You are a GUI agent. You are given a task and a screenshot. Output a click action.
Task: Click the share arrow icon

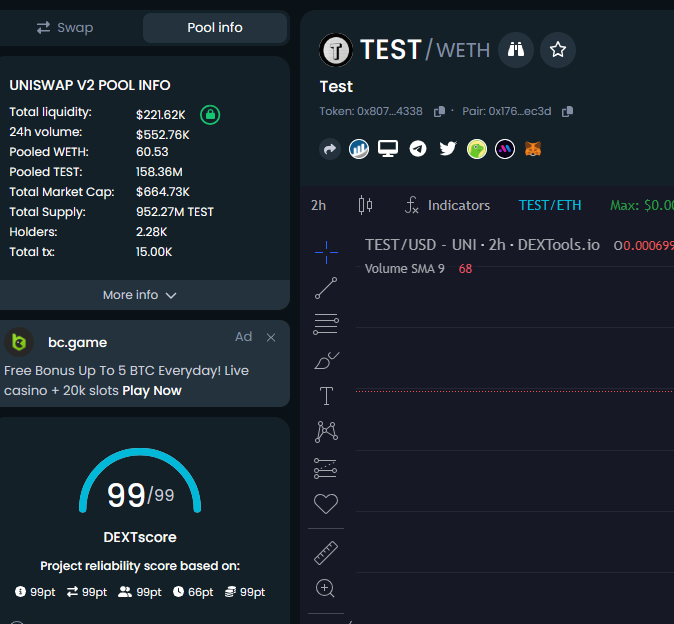click(330, 149)
